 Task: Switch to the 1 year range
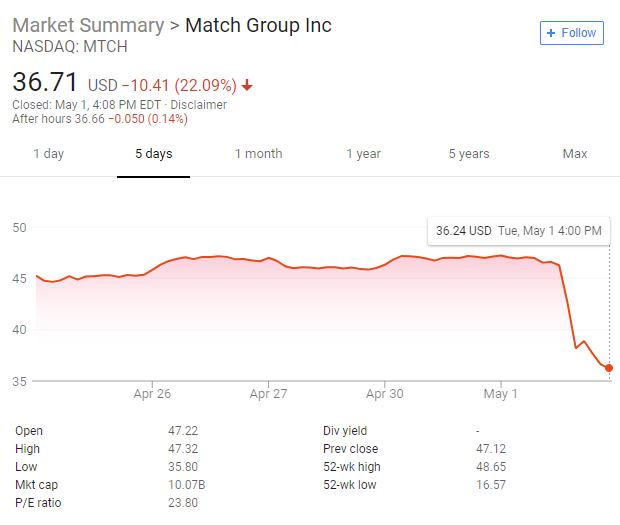363,154
